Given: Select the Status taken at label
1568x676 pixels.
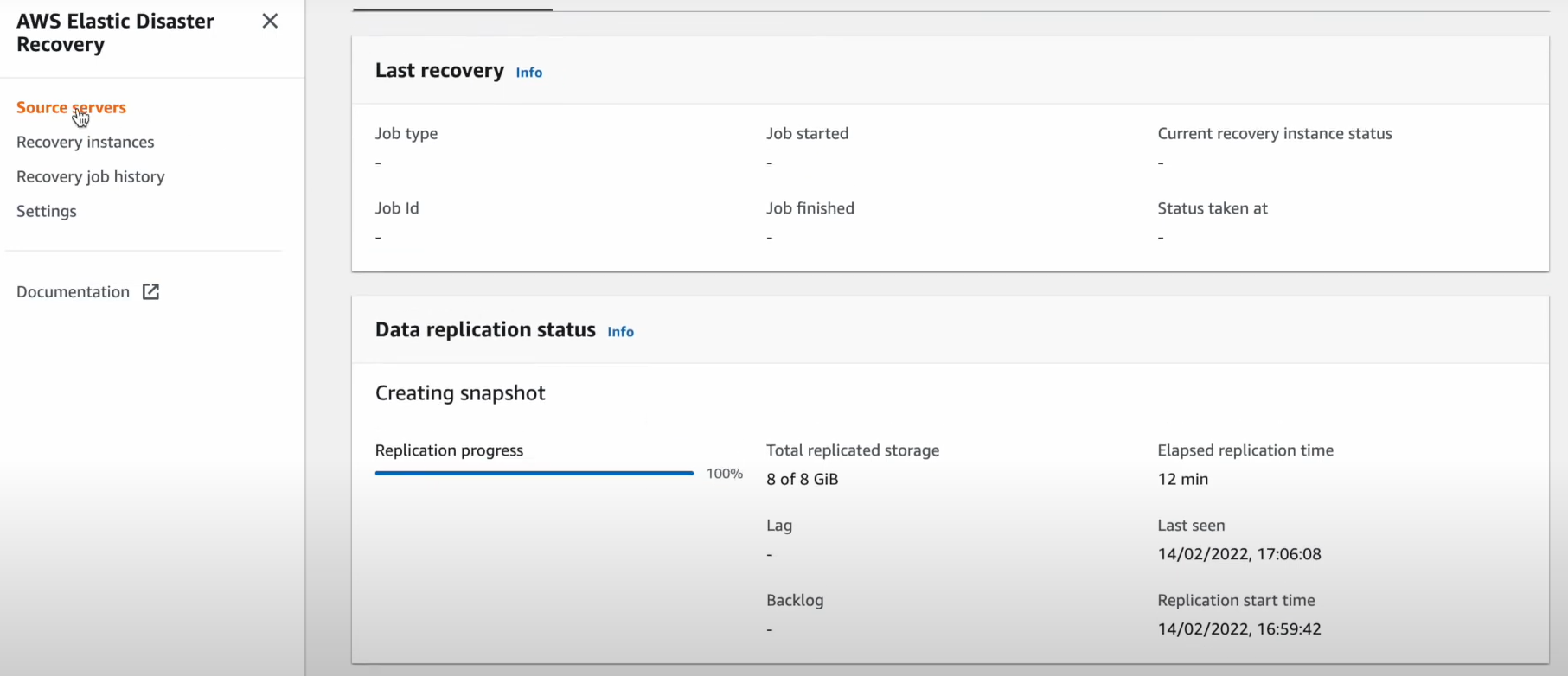Looking at the screenshot, I should 1213,208.
